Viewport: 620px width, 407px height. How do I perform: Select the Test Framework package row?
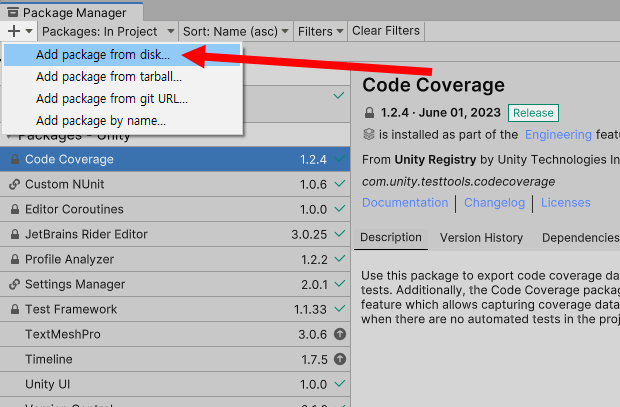(x=175, y=309)
